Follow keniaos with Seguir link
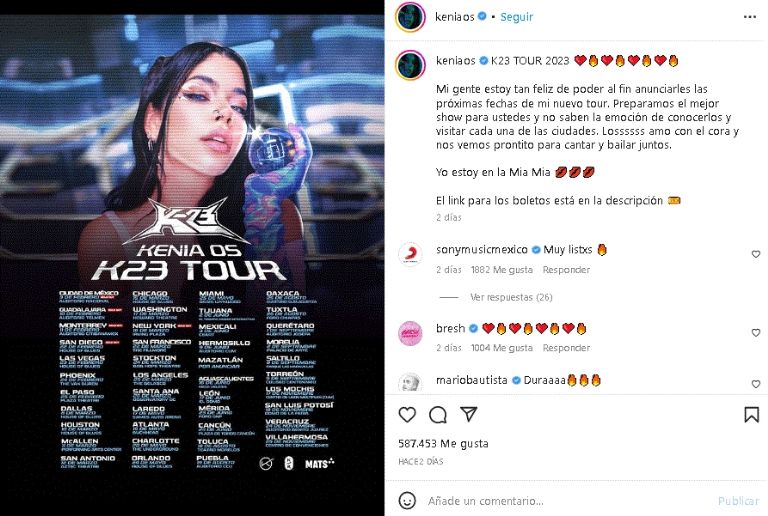768x516 pixels. click(517, 17)
